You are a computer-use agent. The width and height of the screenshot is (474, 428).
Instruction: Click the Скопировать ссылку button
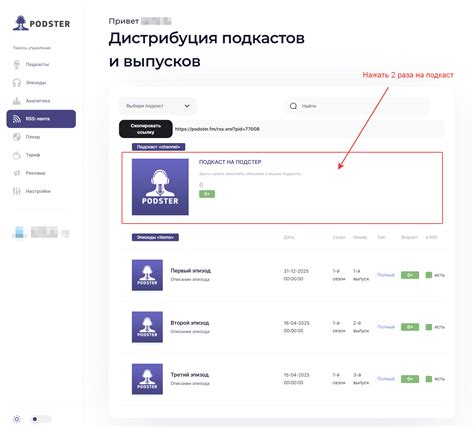(146, 129)
